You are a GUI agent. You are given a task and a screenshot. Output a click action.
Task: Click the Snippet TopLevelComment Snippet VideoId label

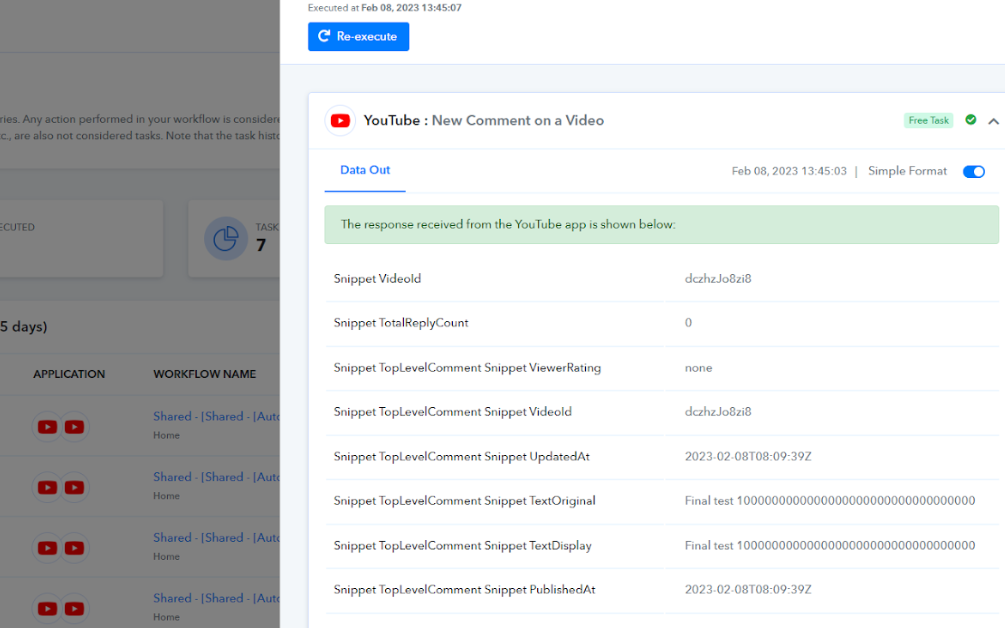click(x=453, y=412)
